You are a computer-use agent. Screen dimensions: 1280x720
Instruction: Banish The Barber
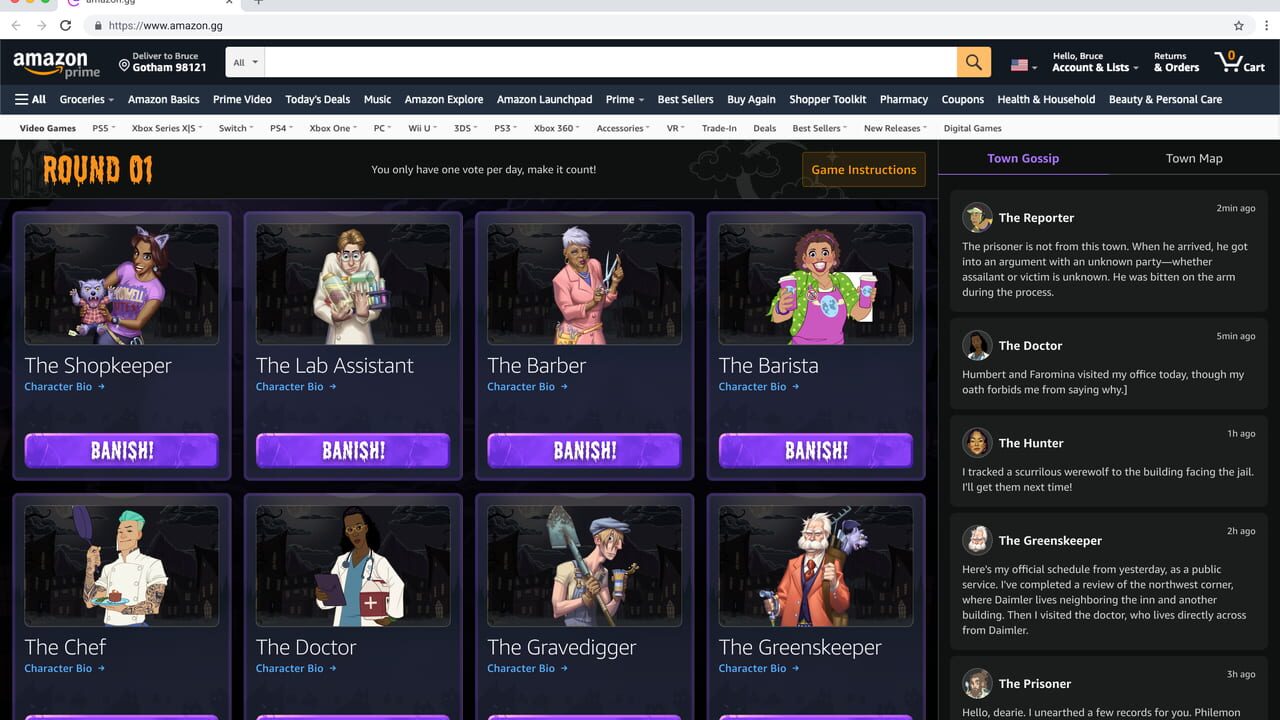pyautogui.click(x=585, y=450)
